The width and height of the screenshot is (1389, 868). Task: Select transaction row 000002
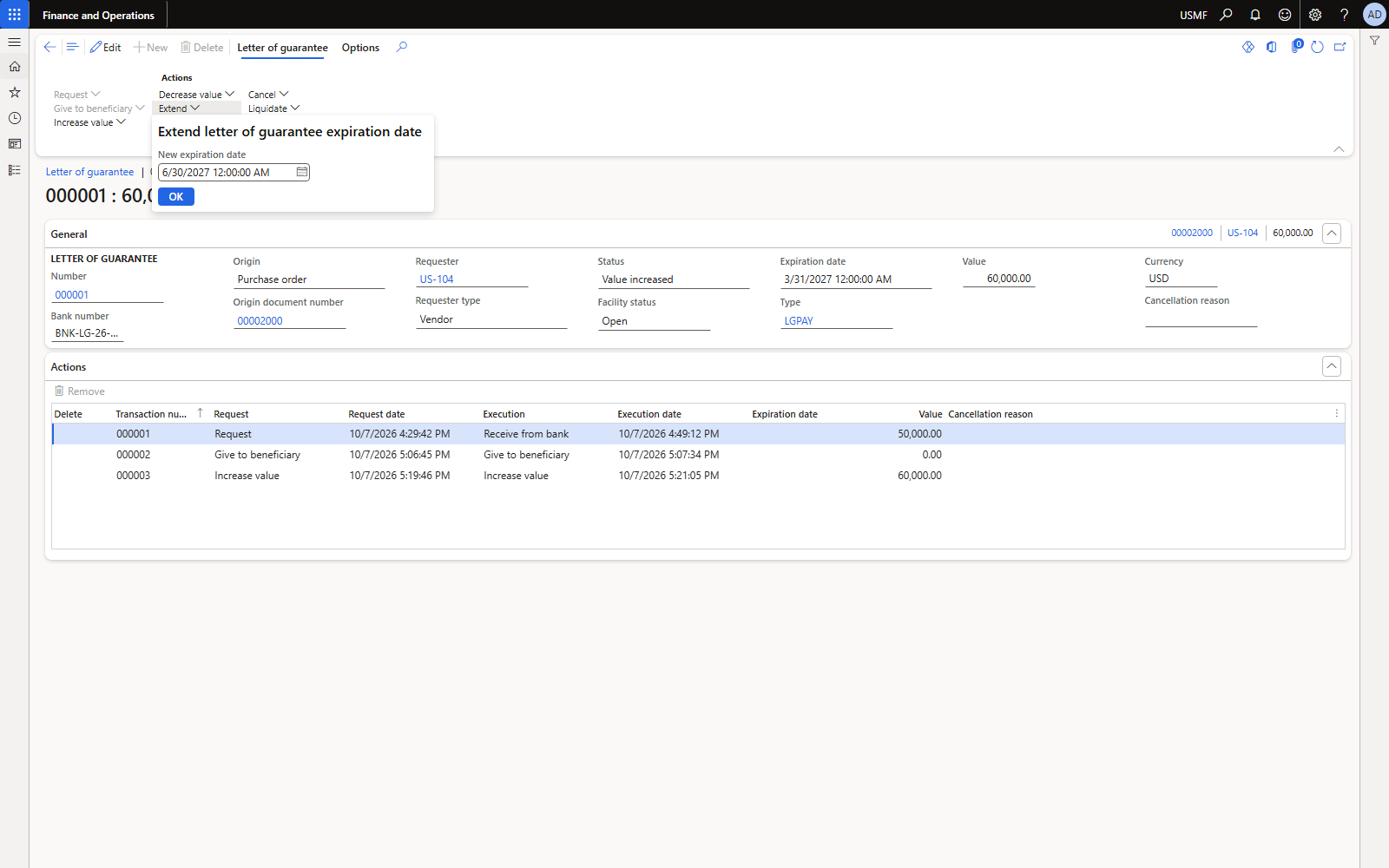698,455
